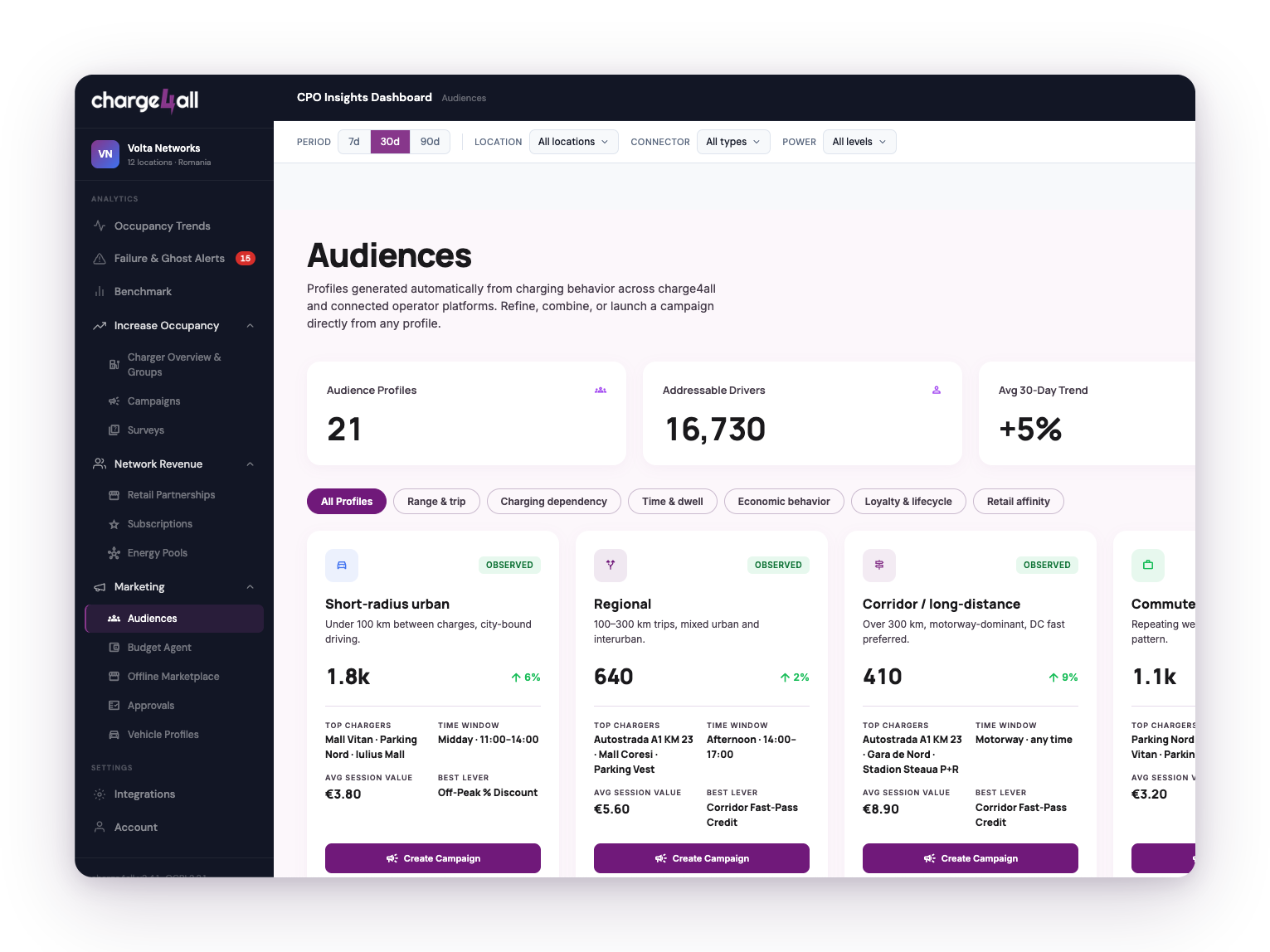The width and height of the screenshot is (1270, 952).
Task: Open the Occupancy Trends pulse icon
Action: [x=100, y=226]
